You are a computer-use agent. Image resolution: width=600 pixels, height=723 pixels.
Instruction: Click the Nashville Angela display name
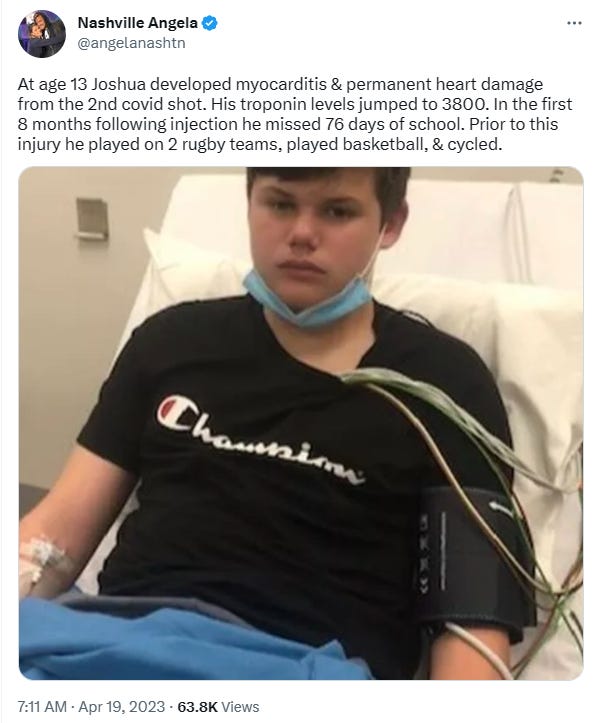pos(137,23)
